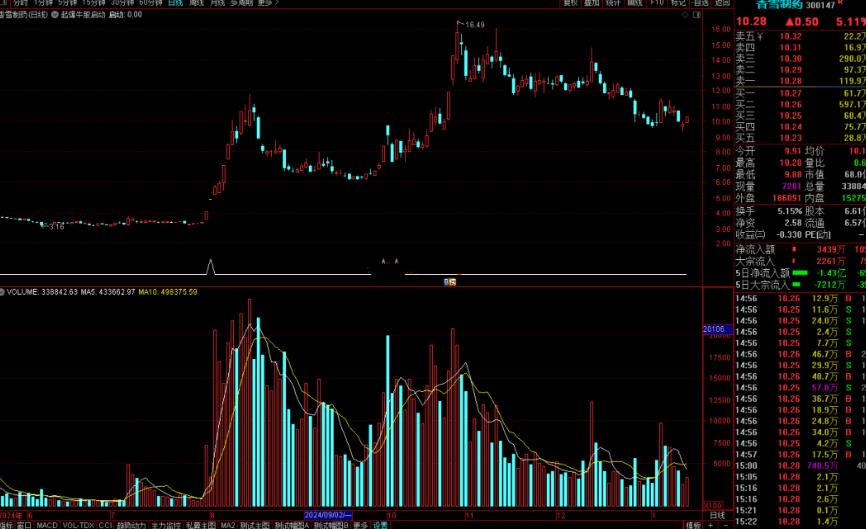Click the round icon beside the VOLUME label
The image size is (866, 529).
(x=2, y=292)
